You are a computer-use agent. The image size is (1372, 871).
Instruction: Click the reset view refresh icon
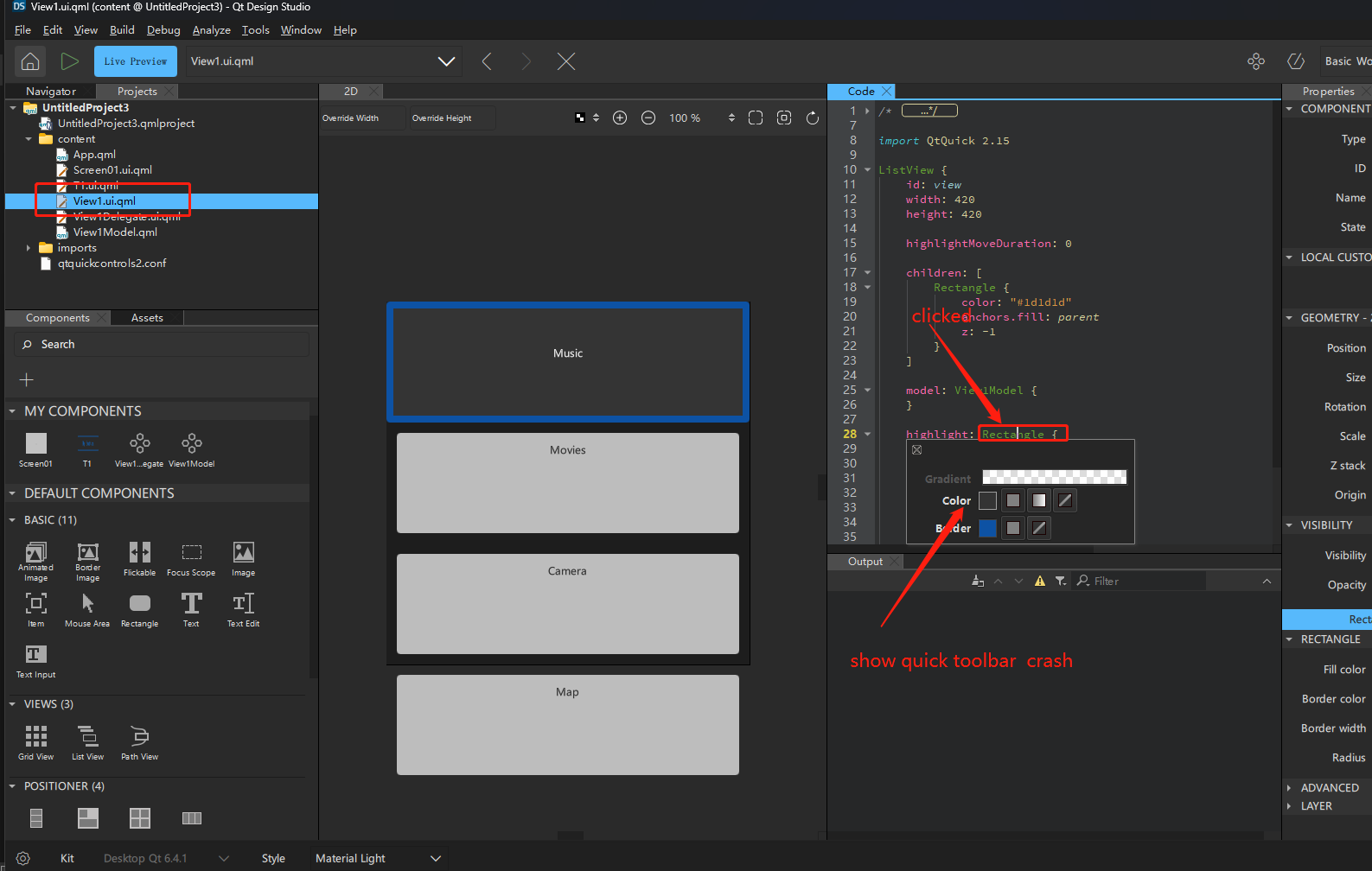[812, 118]
